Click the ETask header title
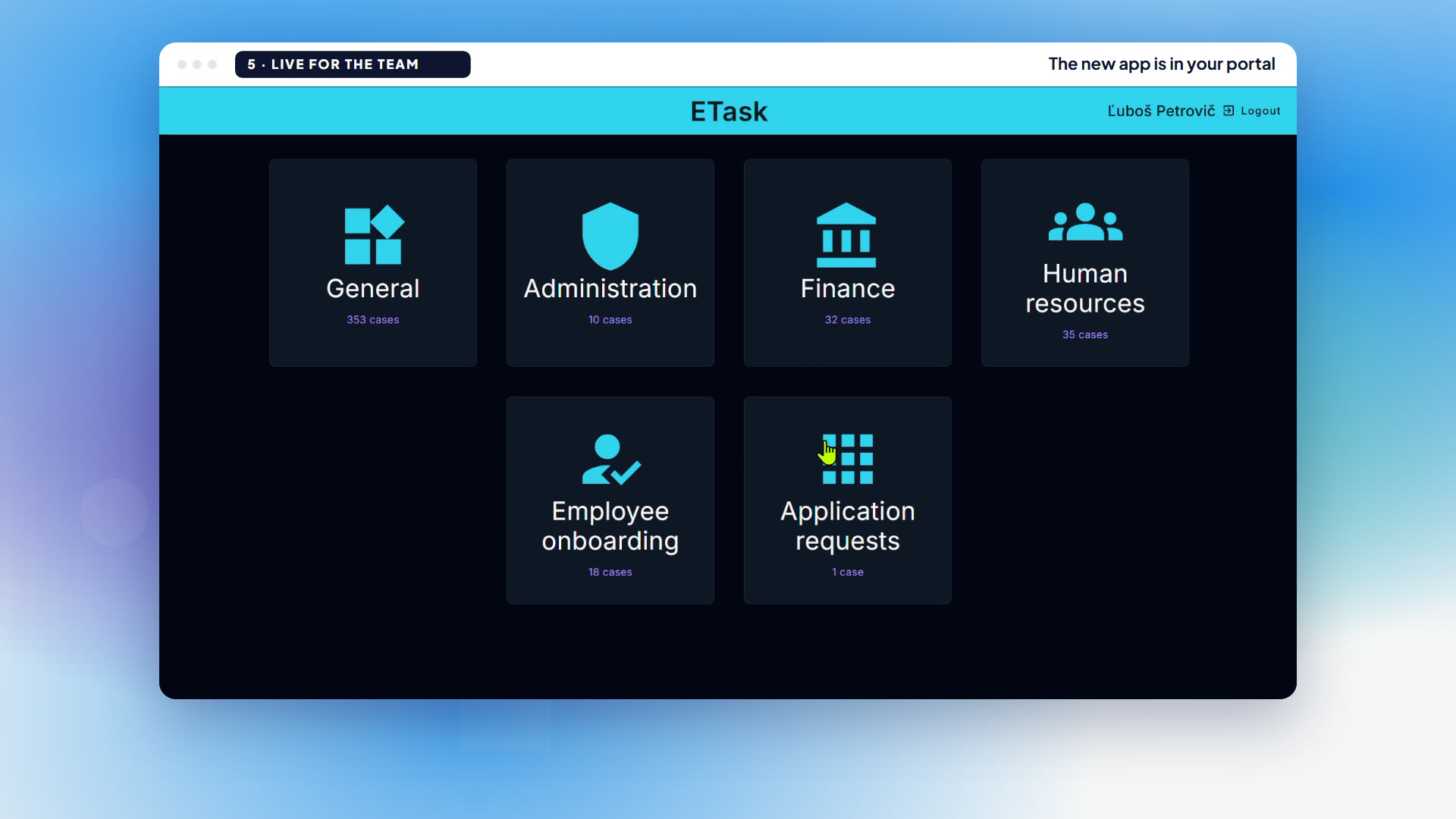 (729, 111)
